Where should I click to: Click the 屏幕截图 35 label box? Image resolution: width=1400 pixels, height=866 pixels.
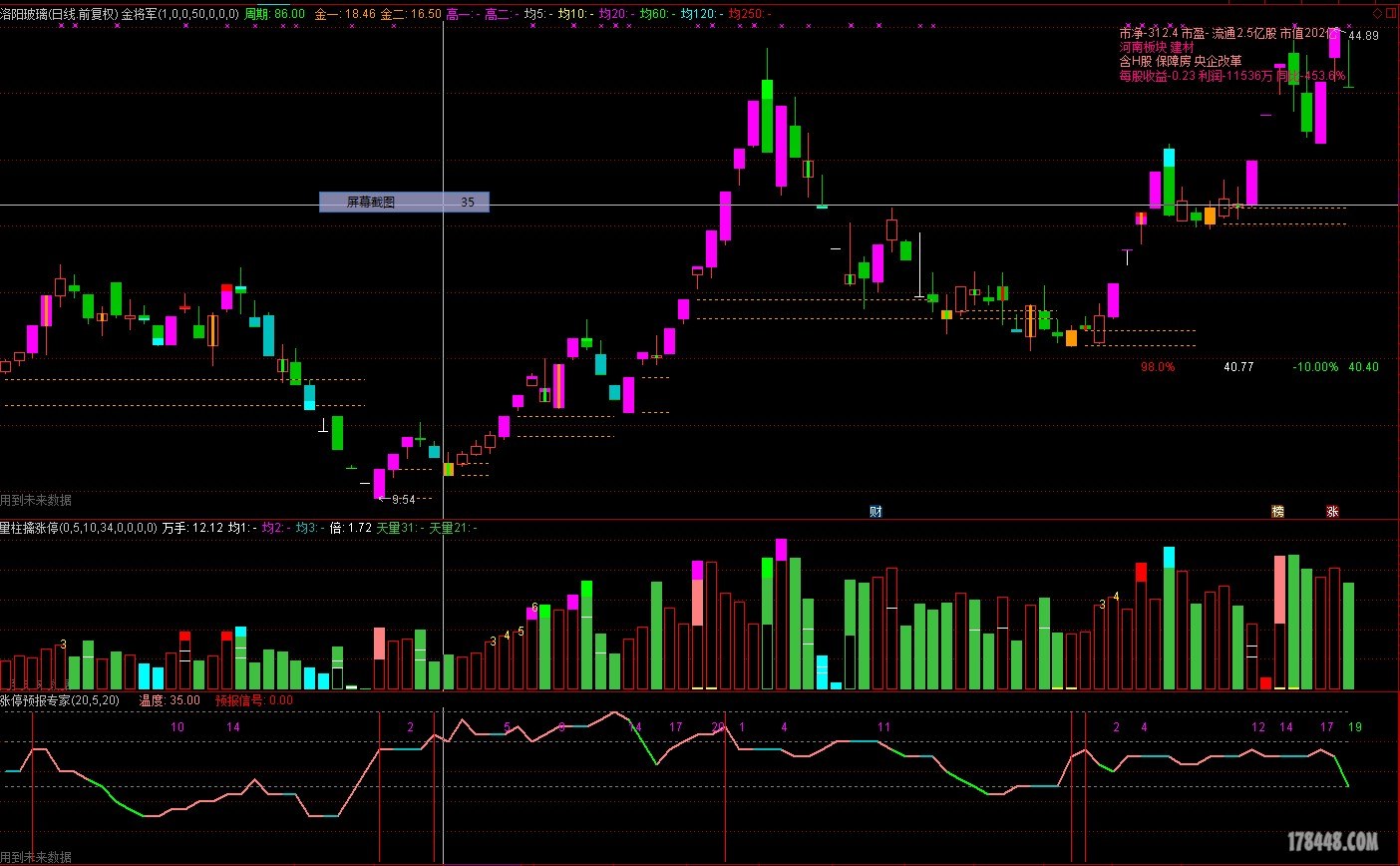click(x=404, y=202)
